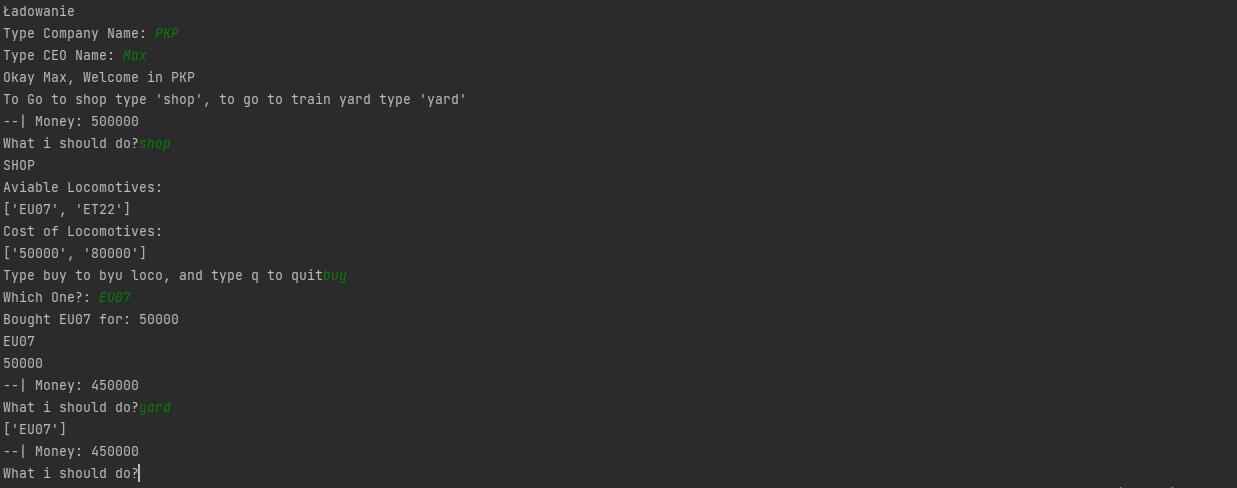
Task: Click the 'Aviable Locomotives:' line
Action: coord(83,187)
